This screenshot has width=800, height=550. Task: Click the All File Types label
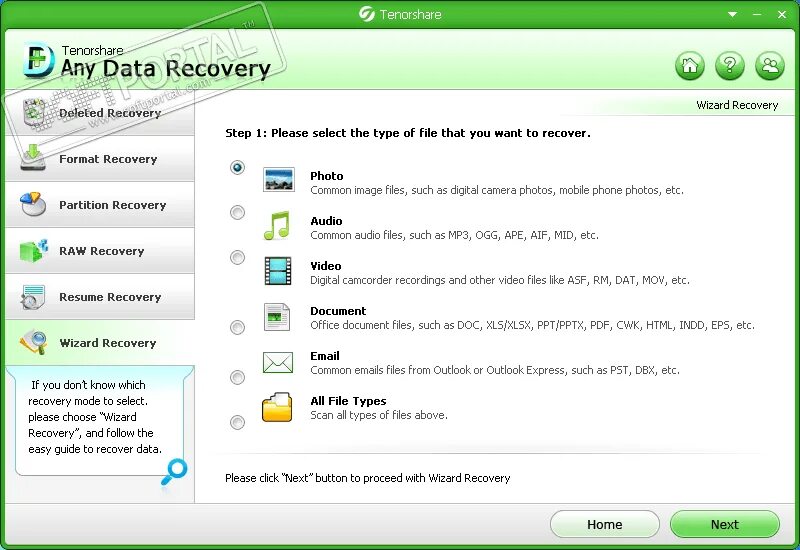click(x=348, y=401)
